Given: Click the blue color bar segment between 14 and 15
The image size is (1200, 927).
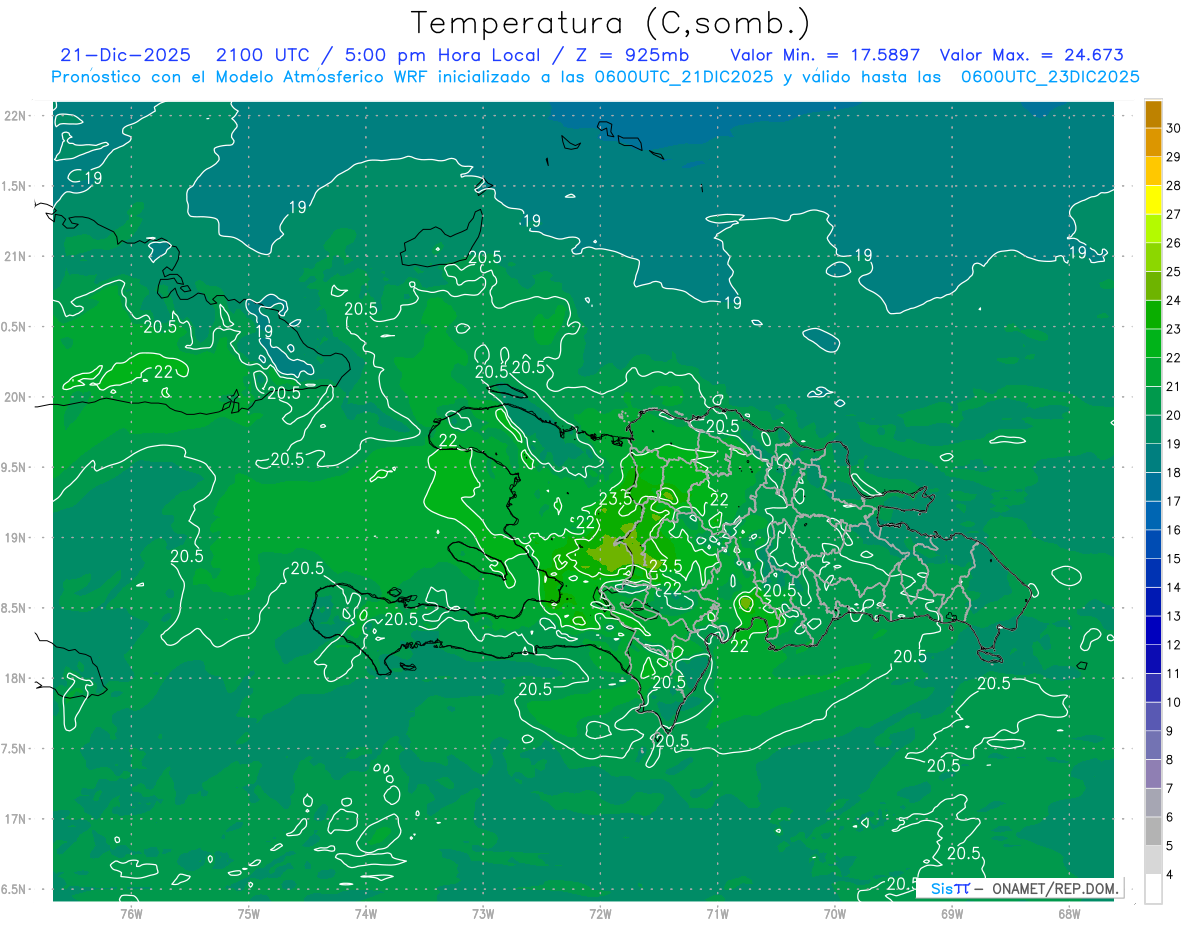Looking at the screenshot, I should coord(1153,573).
